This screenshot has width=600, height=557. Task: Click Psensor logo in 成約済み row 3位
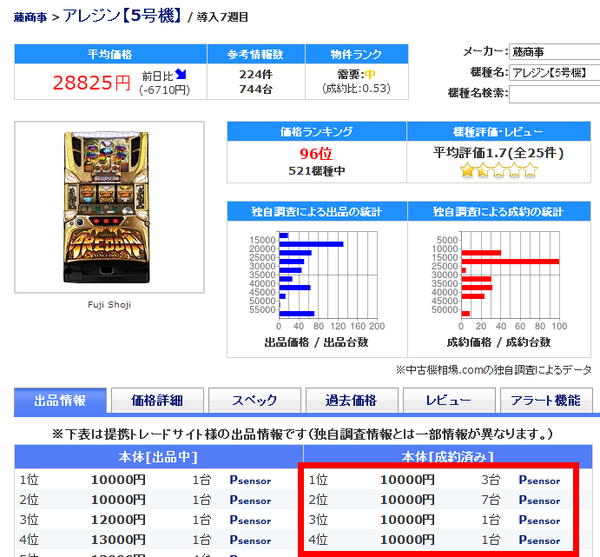tap(540, 520)
